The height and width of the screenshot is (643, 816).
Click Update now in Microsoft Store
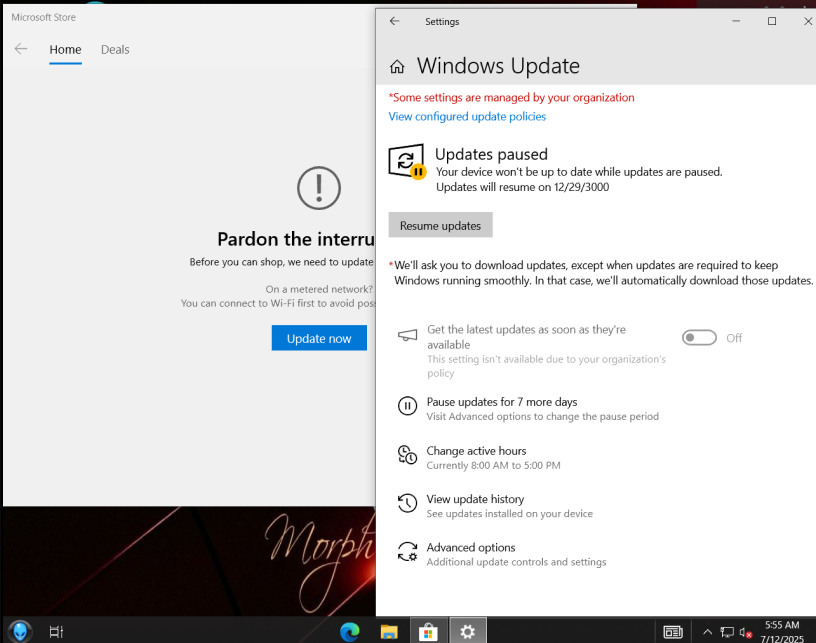(x=319, y=338)
